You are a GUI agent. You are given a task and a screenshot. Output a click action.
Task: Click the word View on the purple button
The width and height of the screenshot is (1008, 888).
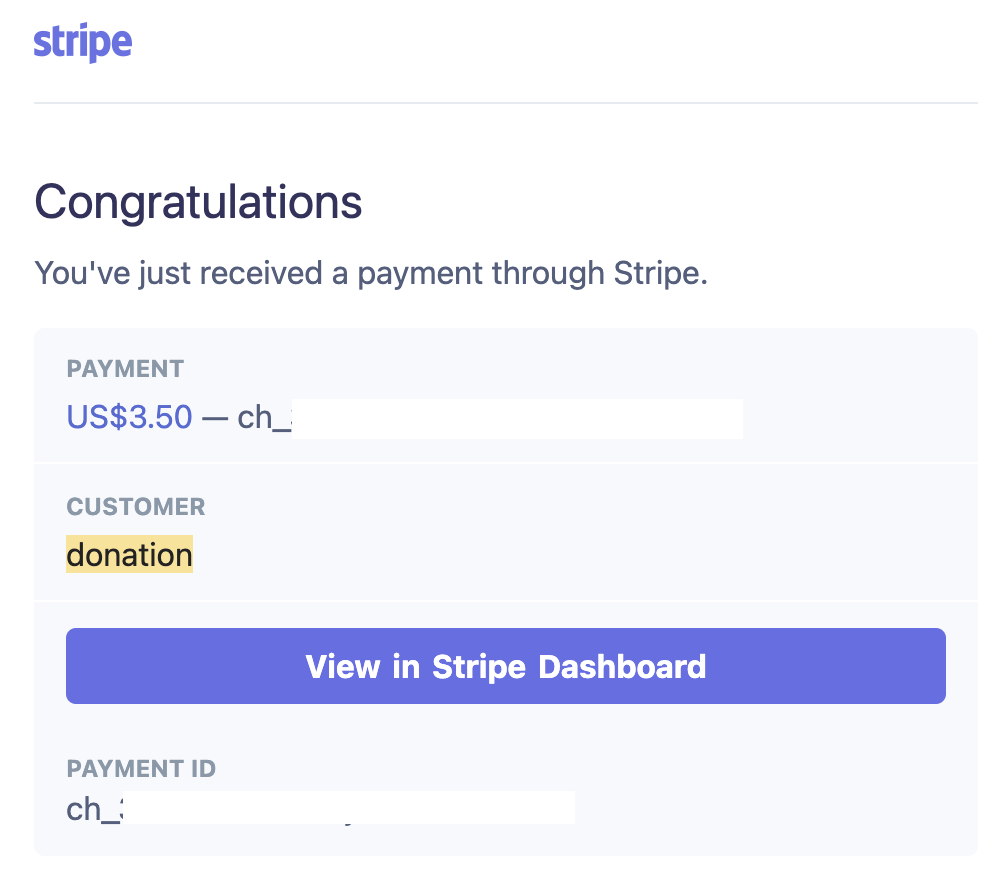342,666
